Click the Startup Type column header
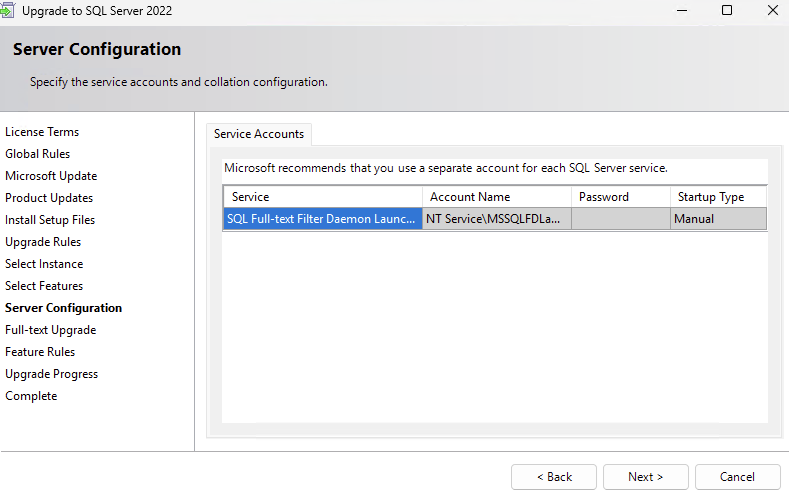 click(x=719, y=197)
